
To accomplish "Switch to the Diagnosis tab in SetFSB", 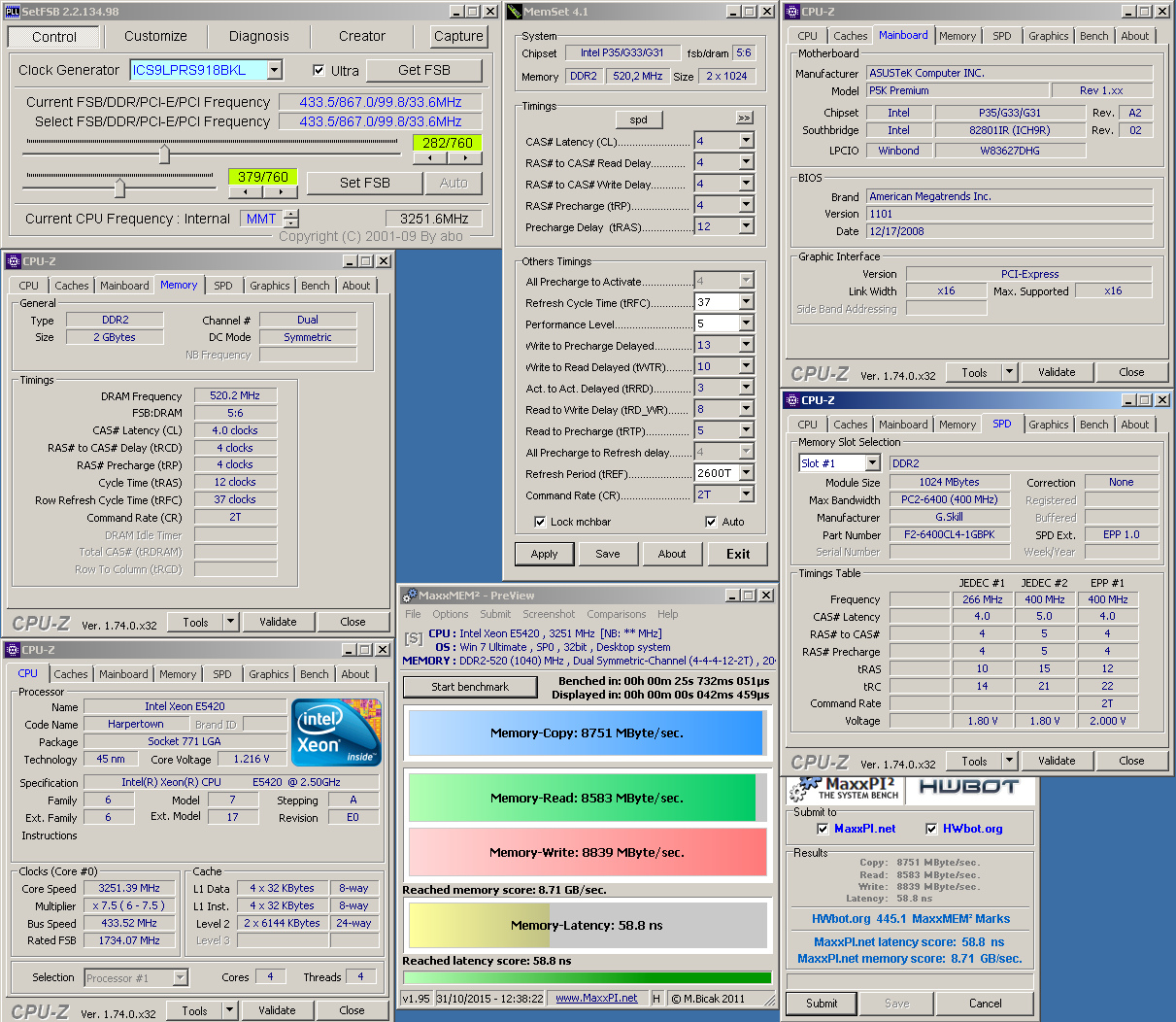I will tap(258, 36).
